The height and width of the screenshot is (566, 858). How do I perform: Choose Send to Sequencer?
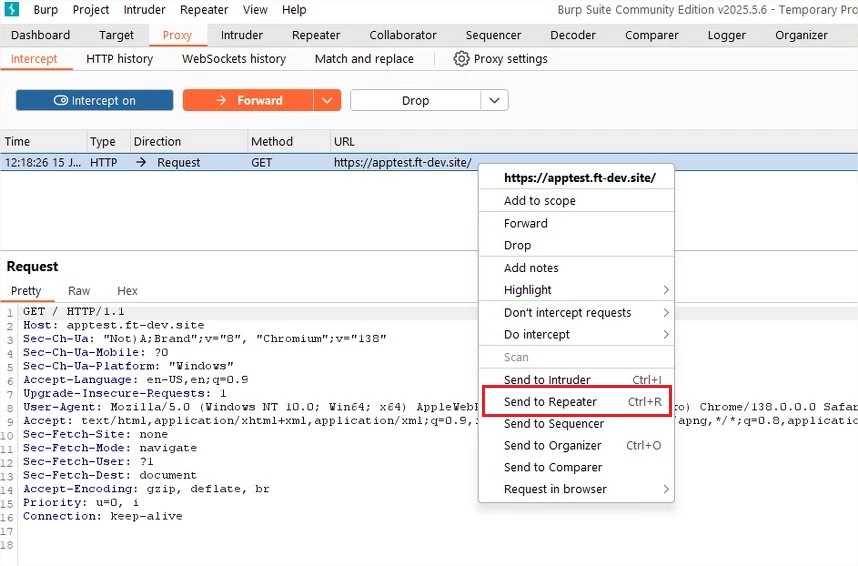pyautogui.click(x=576, y=424)
